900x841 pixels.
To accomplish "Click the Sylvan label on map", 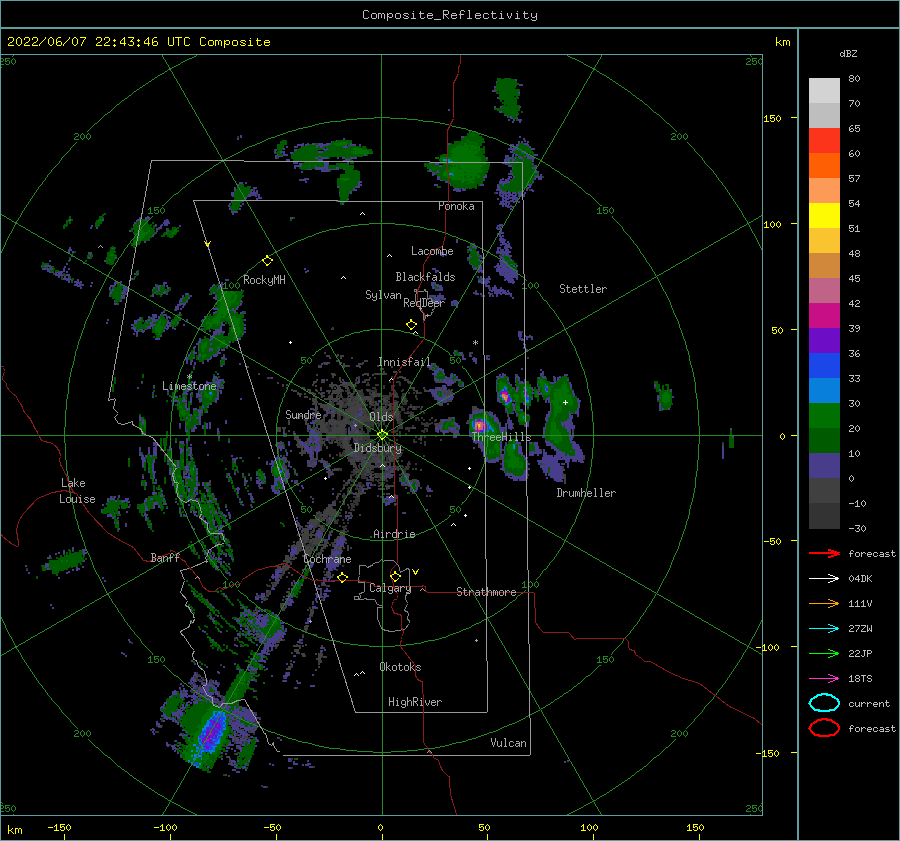I will (x=383, y=295).
